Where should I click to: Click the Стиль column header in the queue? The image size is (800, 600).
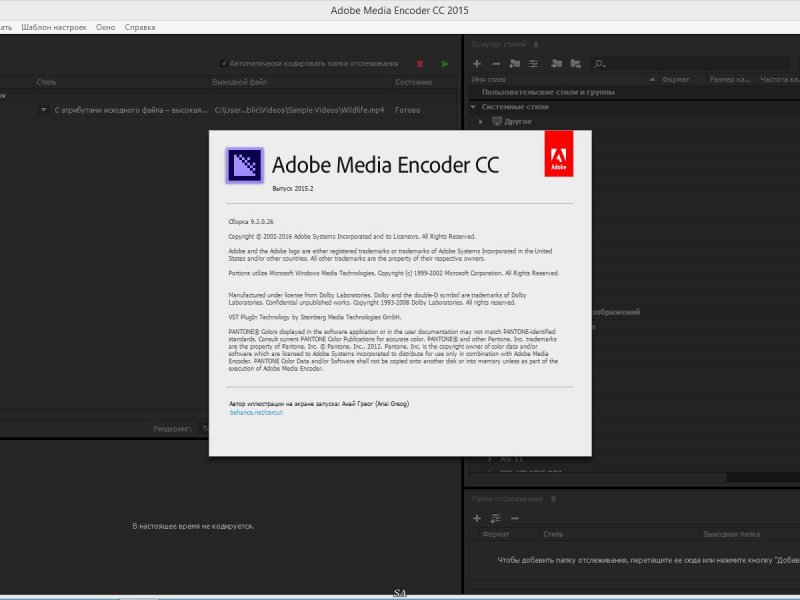coord(46,82)
